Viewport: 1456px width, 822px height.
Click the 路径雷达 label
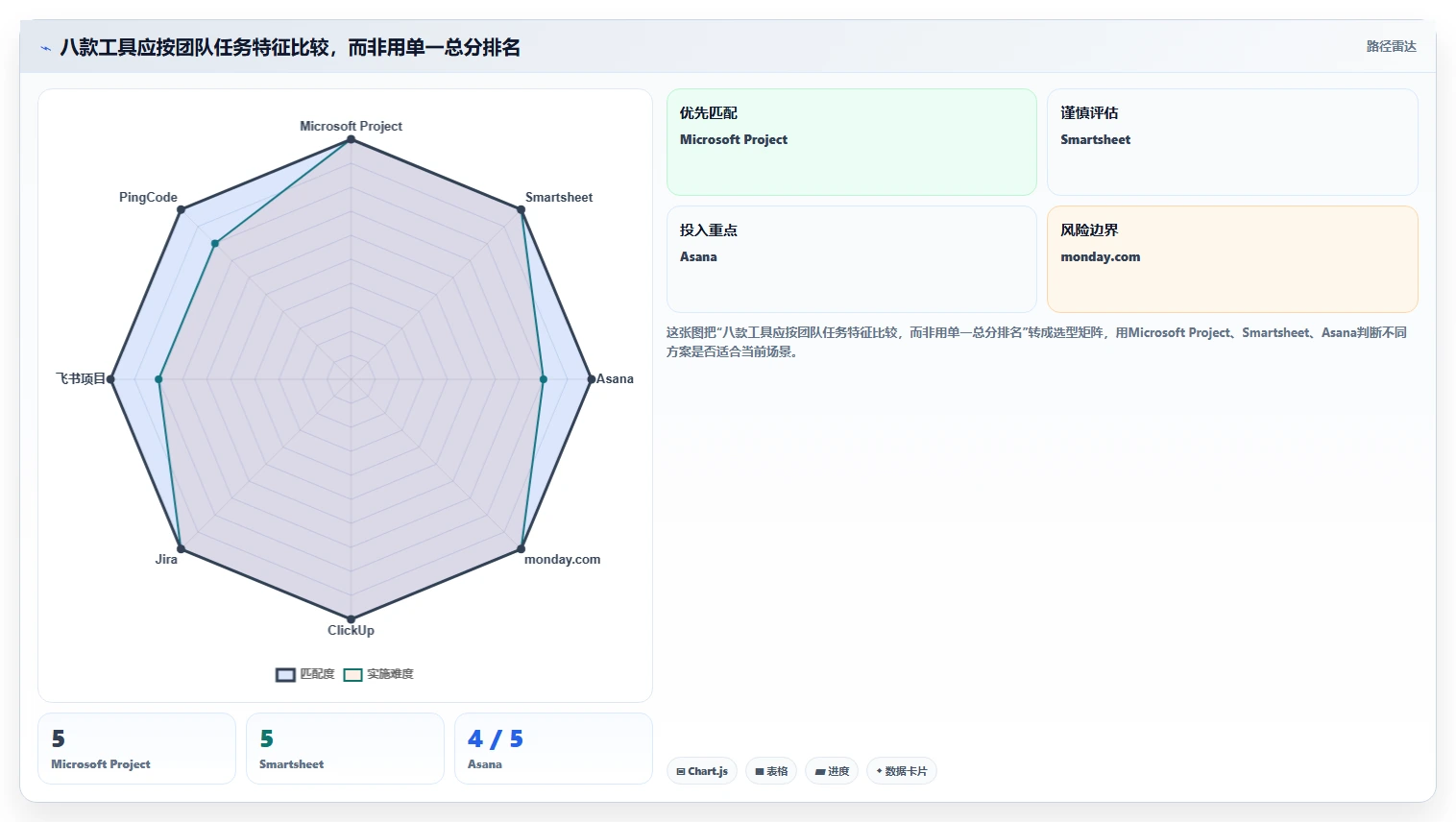[x=1391, y=46]
